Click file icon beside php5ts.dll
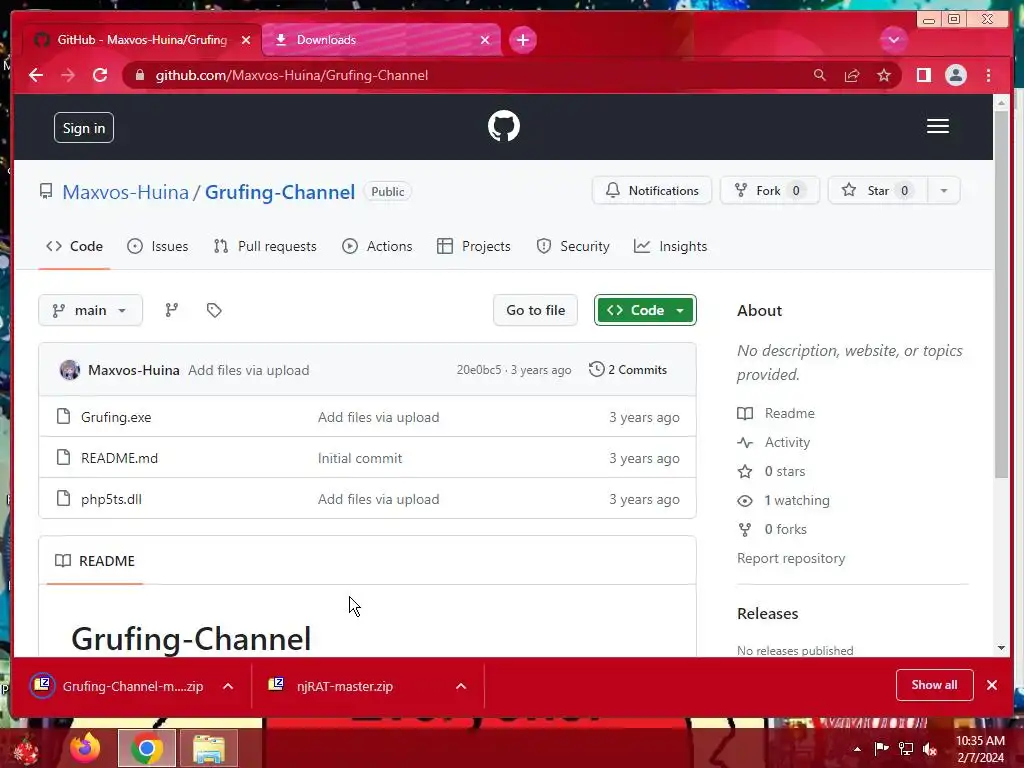This screenshot has width=1024, height=768. point(63,498)
